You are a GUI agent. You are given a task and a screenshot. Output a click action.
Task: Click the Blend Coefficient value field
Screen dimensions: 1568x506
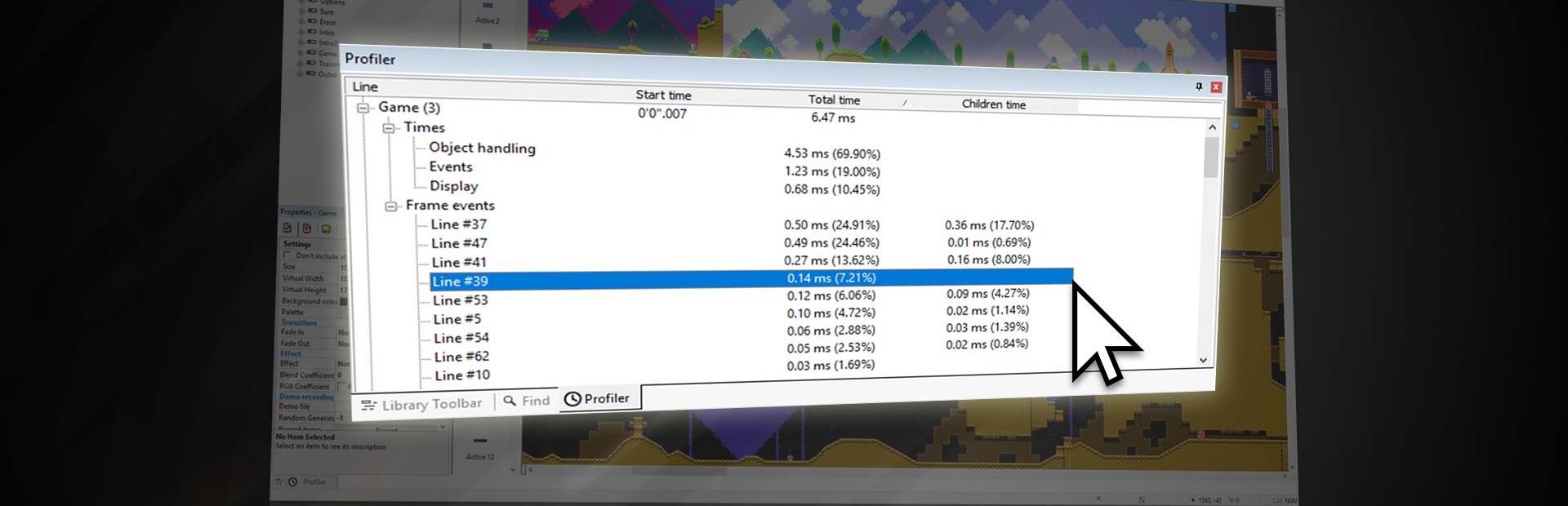pos(342,375)
